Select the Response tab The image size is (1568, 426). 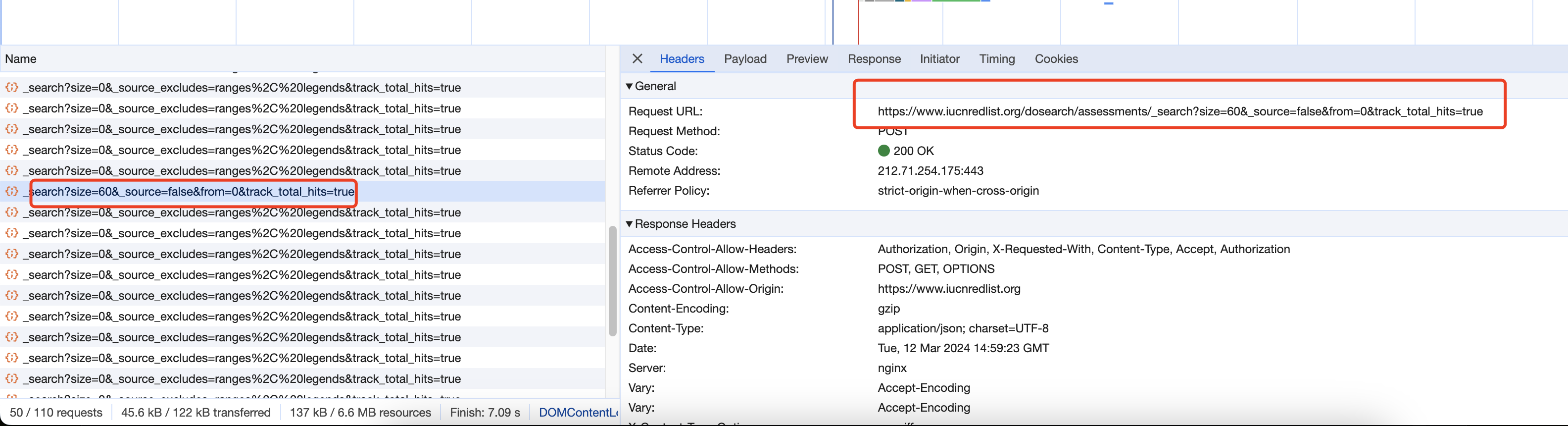click(874, 58)
